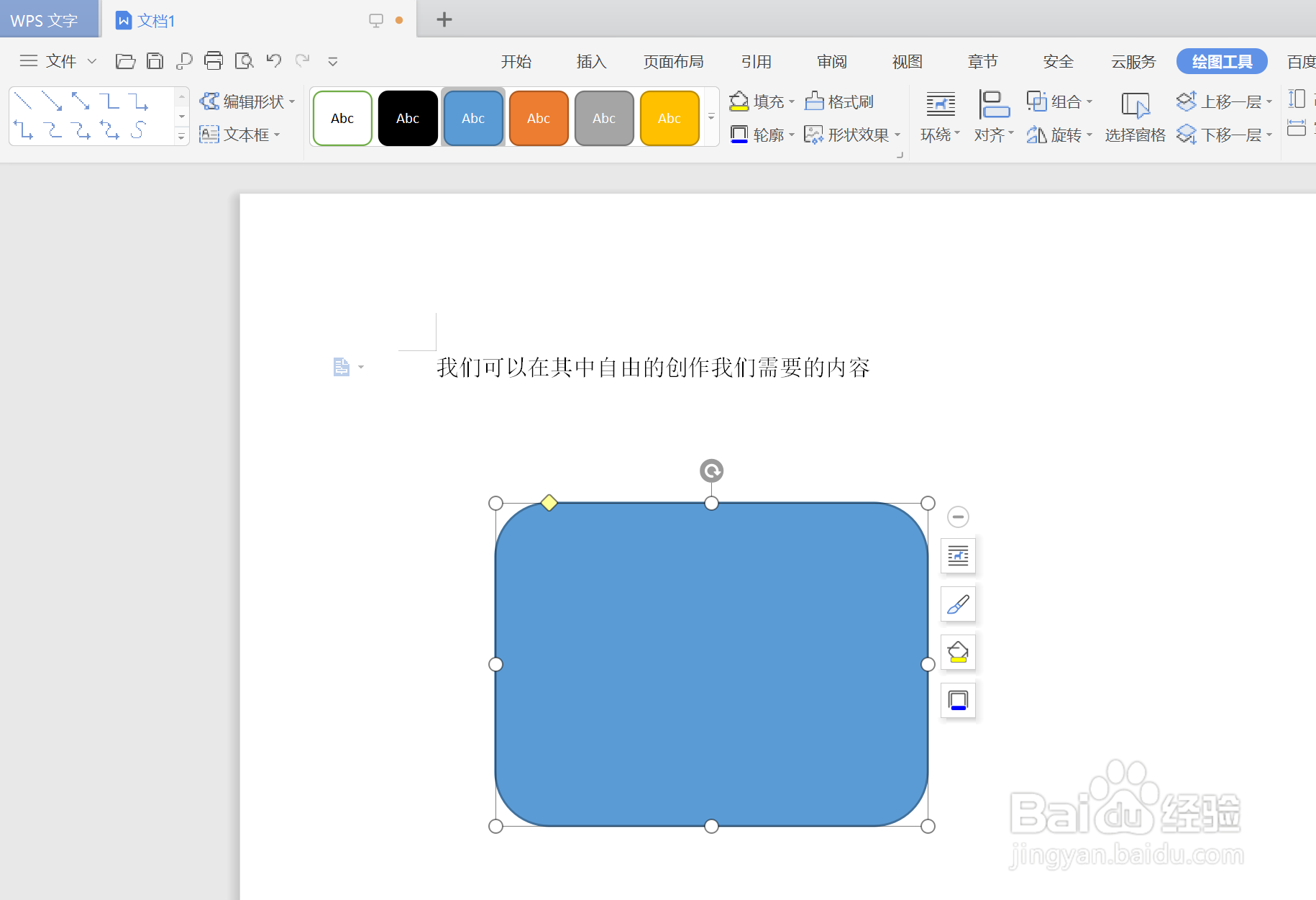Select the S-shaped curve shape
The width and height of the screenshot is (1316, 900).
pos(138,130)
